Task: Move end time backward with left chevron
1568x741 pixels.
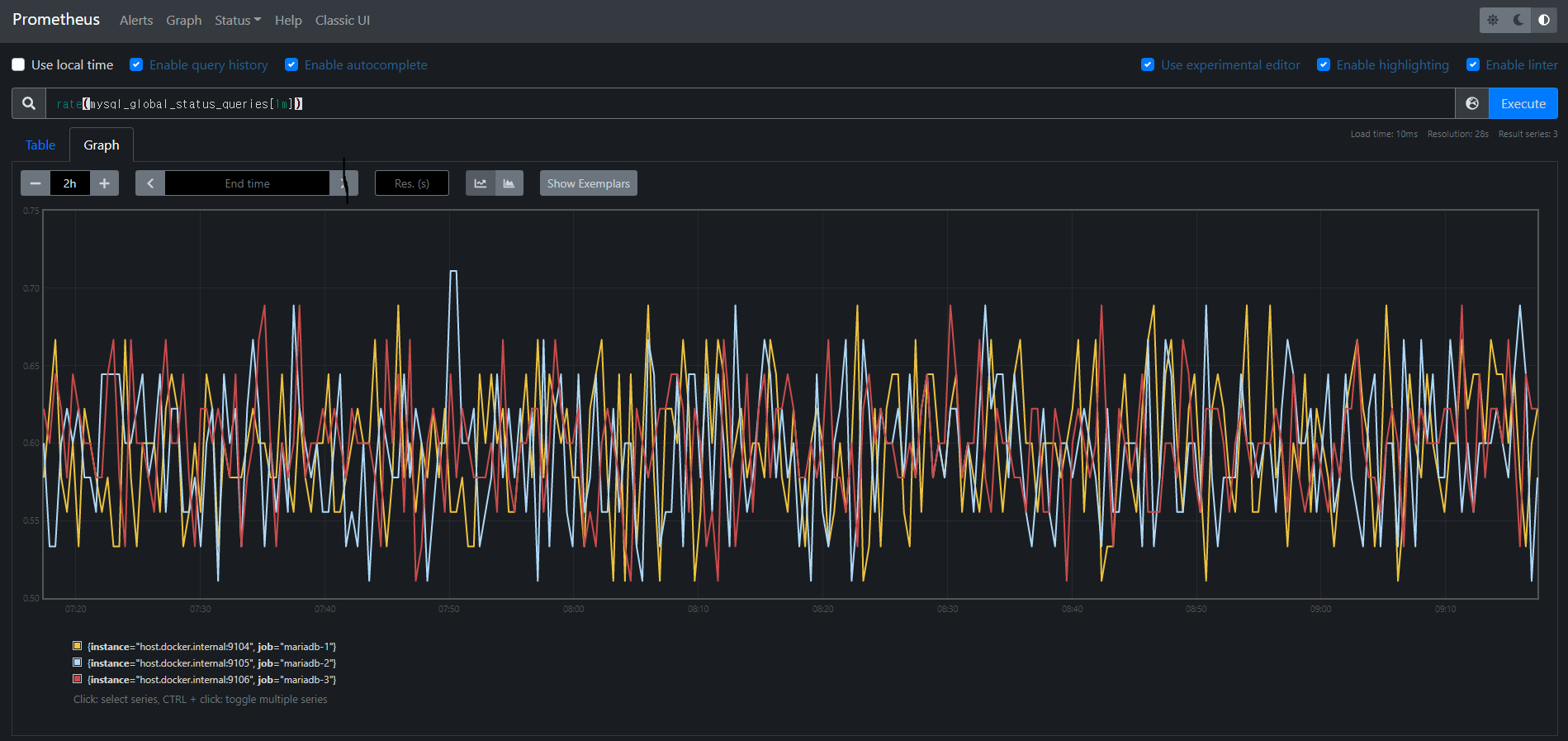Action: pyautogui.click(x=150, y=183)
